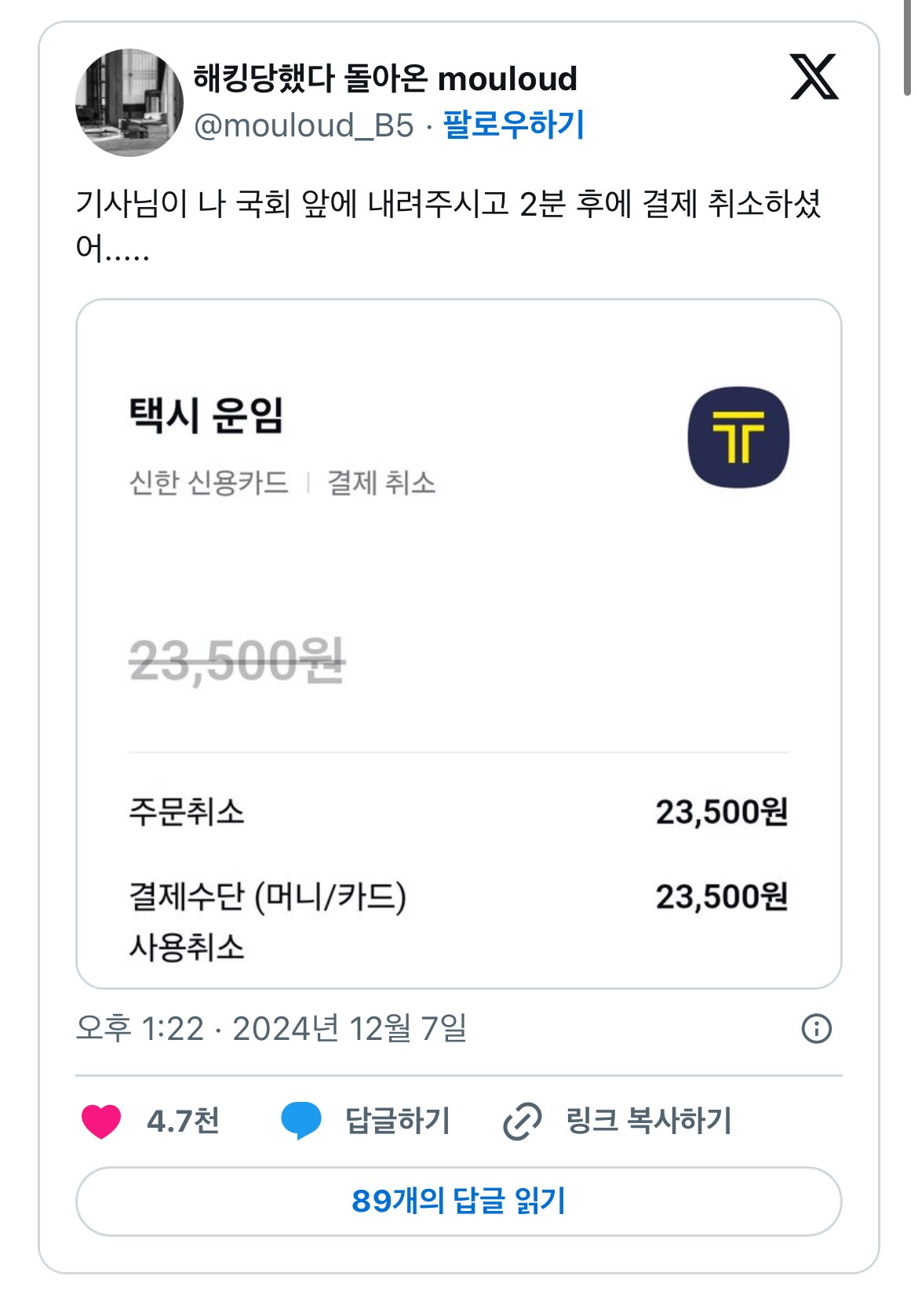The width and height of the screenshot is (918, 1316).
Task: Click the X logo icon
Action: coord(814,77)
